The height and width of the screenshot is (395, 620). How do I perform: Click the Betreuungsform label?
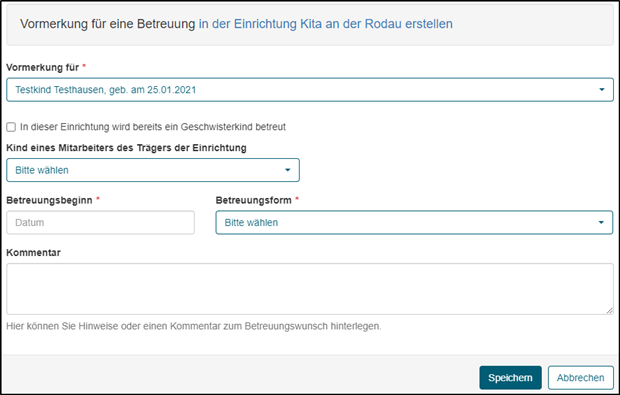(x=253, y=200)
